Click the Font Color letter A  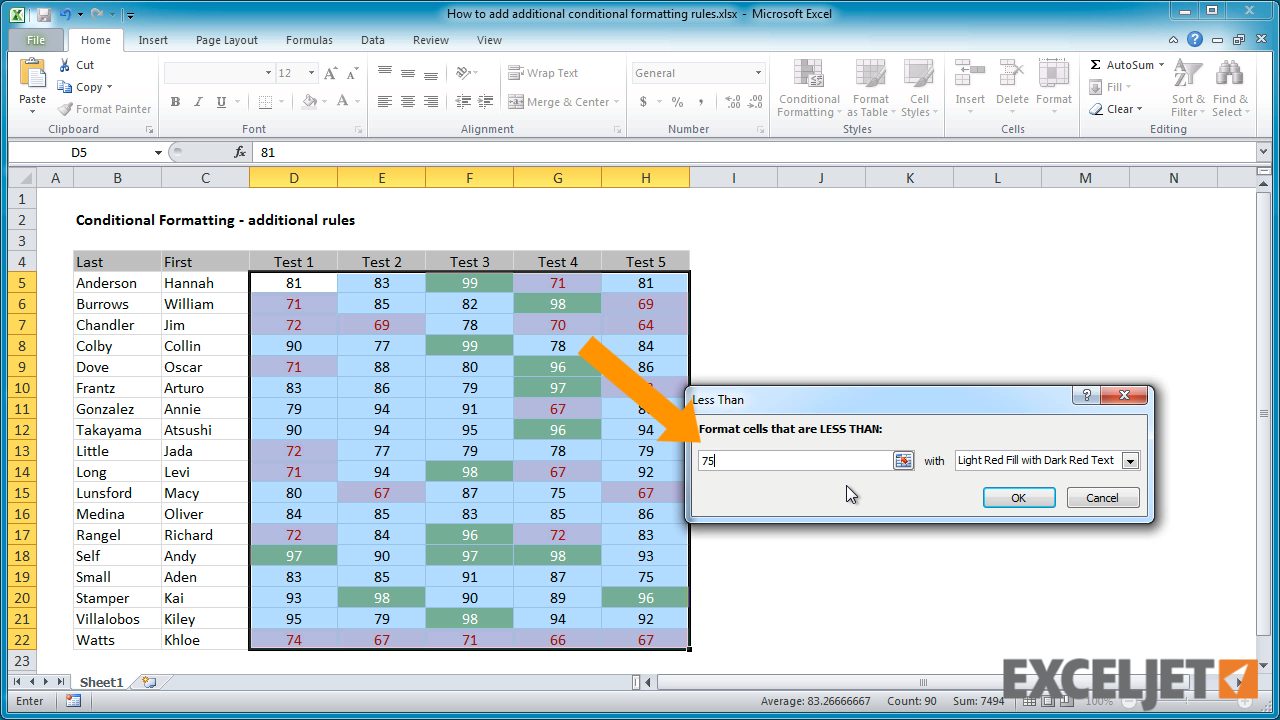343,102
